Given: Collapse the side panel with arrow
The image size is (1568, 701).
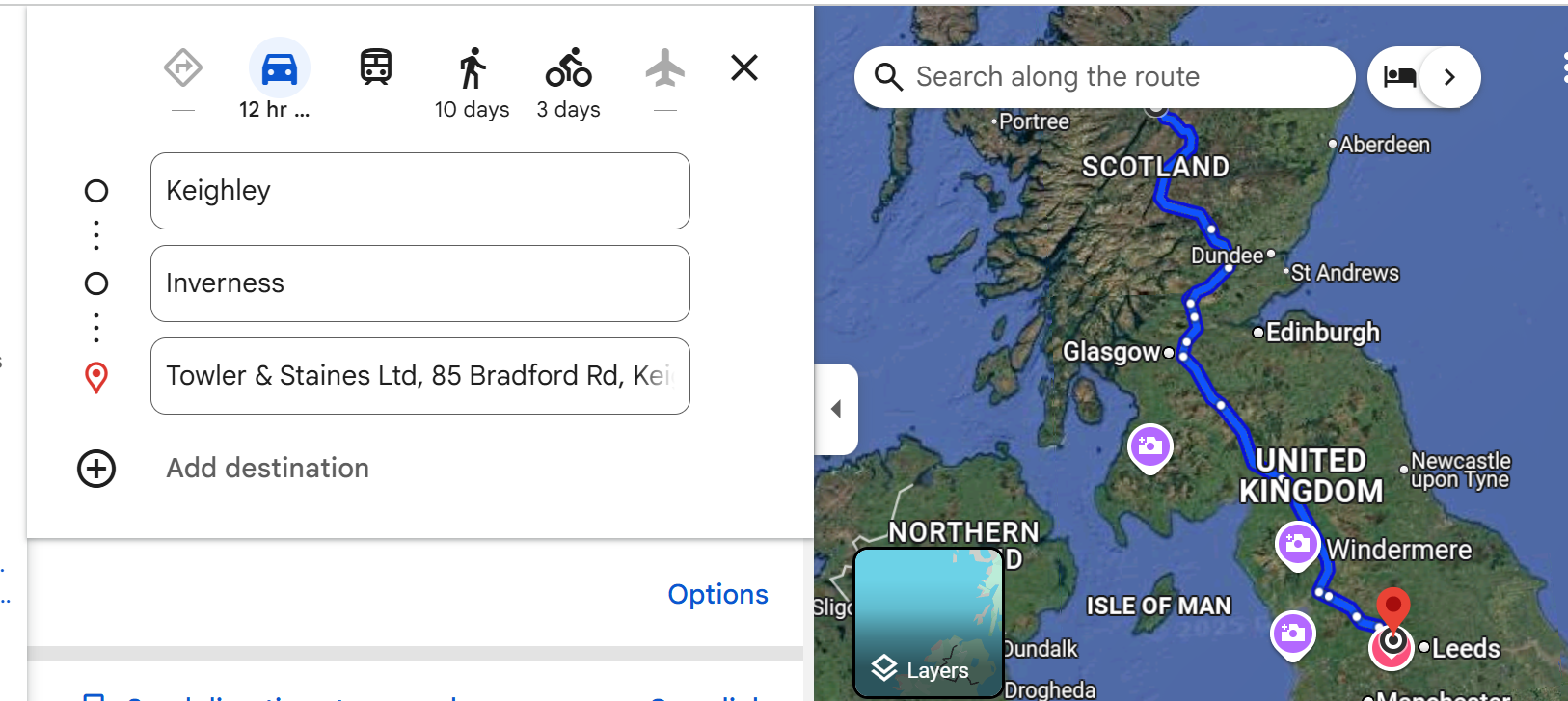Looking at the screenshot, I should (836, 409).
